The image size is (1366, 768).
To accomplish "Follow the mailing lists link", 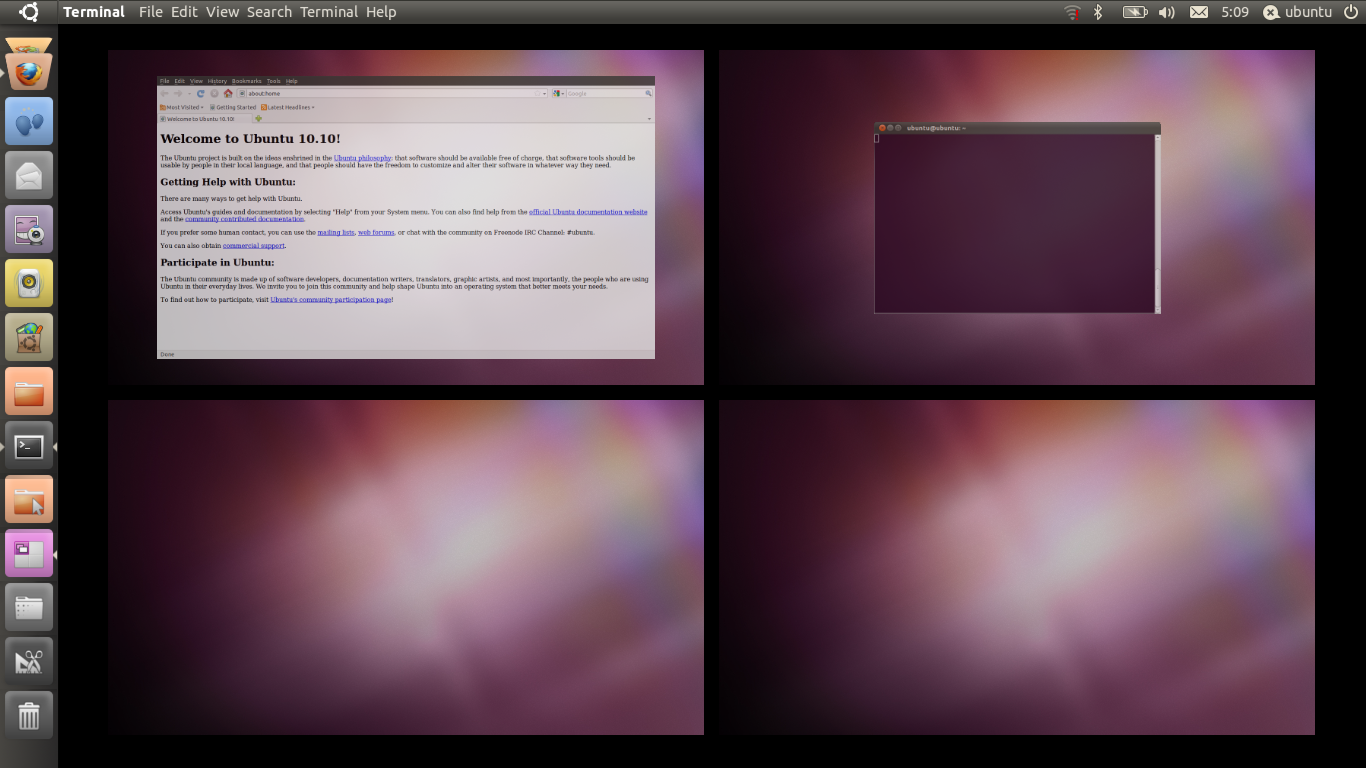I will [336, 232].
